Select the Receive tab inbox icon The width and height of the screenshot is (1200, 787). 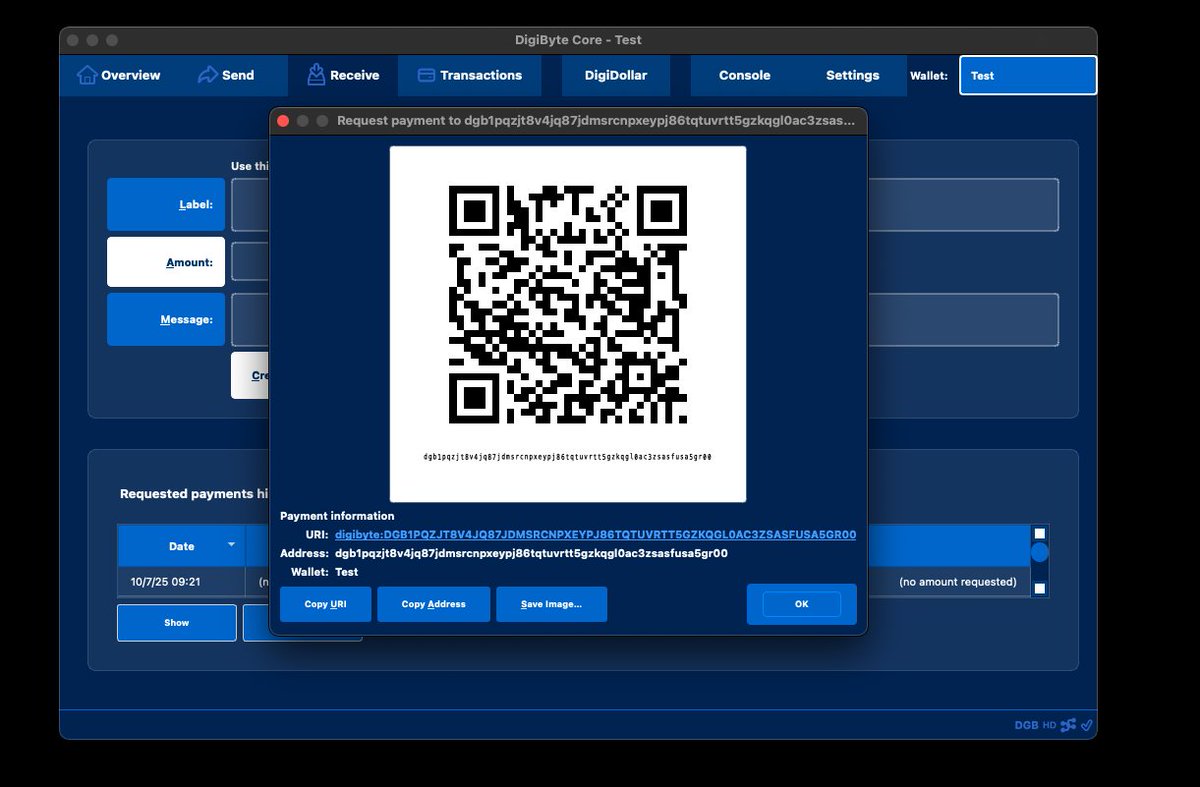[x=343, y=75]
